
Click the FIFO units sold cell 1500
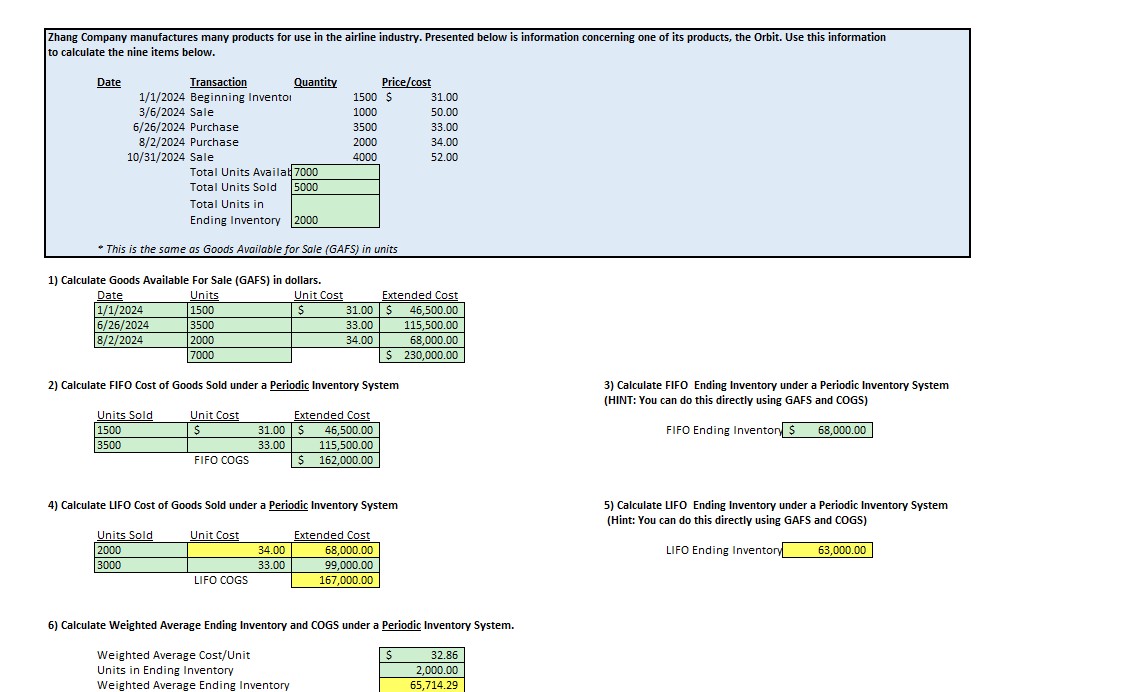point(141,431)
